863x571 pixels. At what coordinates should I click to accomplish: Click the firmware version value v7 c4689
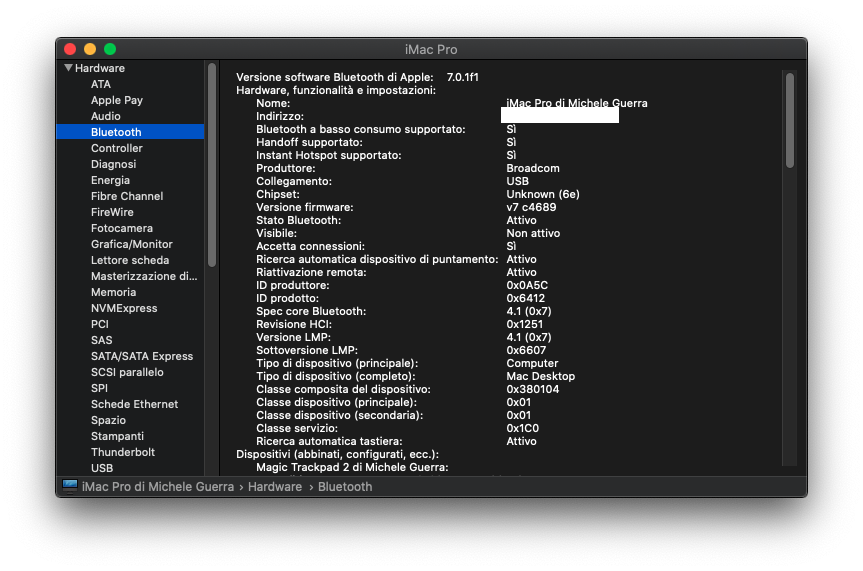531,207
